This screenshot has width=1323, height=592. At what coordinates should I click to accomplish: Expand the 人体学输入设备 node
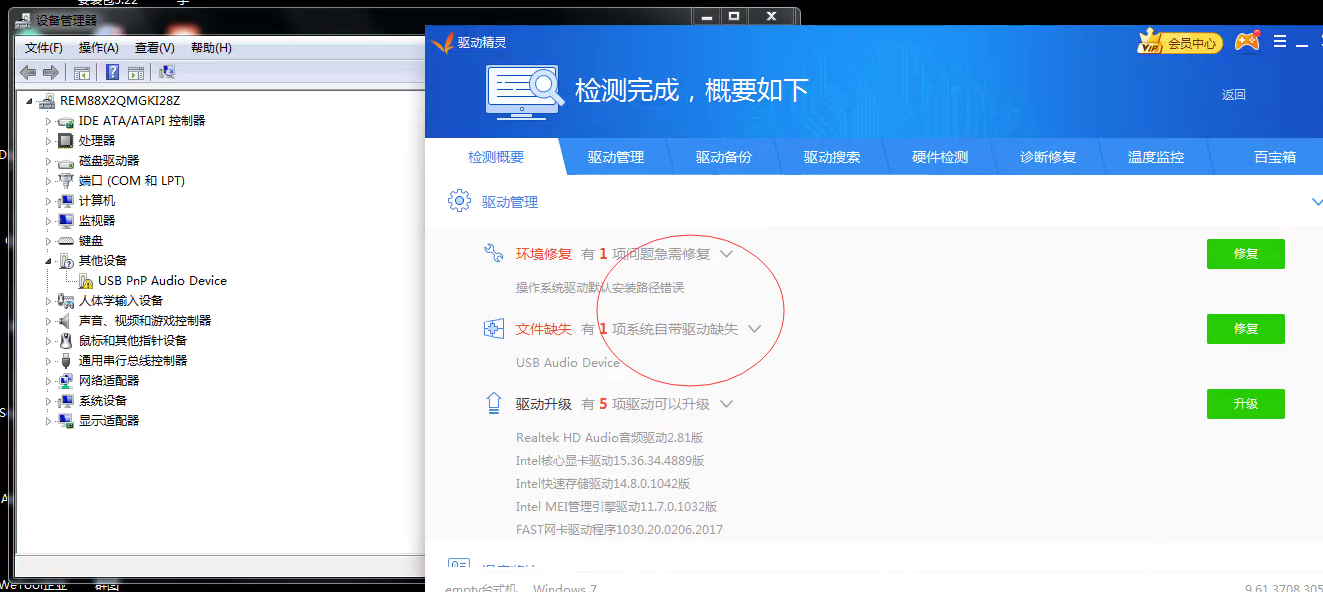[x=48, y=300]
